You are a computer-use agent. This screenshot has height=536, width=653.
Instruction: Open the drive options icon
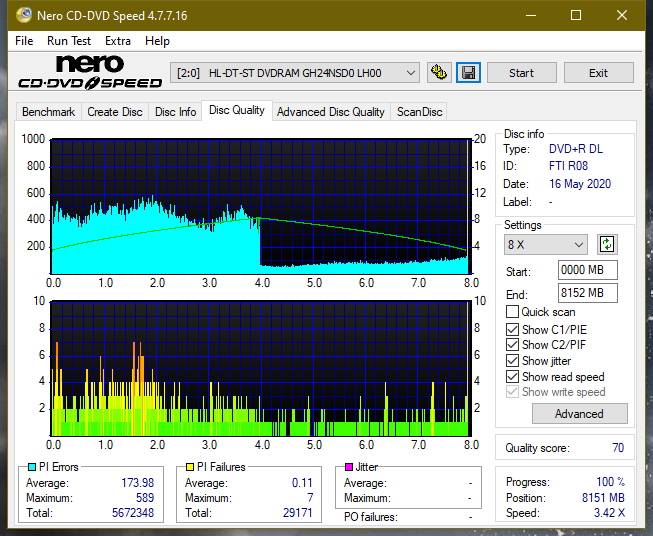coord(439,73)
